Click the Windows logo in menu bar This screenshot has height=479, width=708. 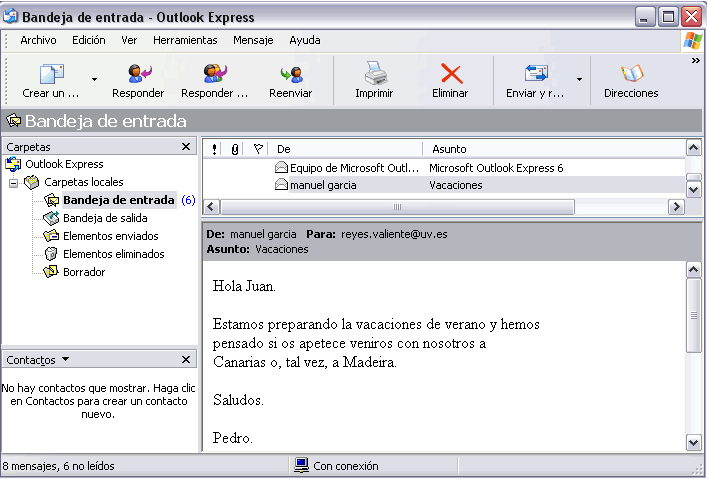(693, 41)
